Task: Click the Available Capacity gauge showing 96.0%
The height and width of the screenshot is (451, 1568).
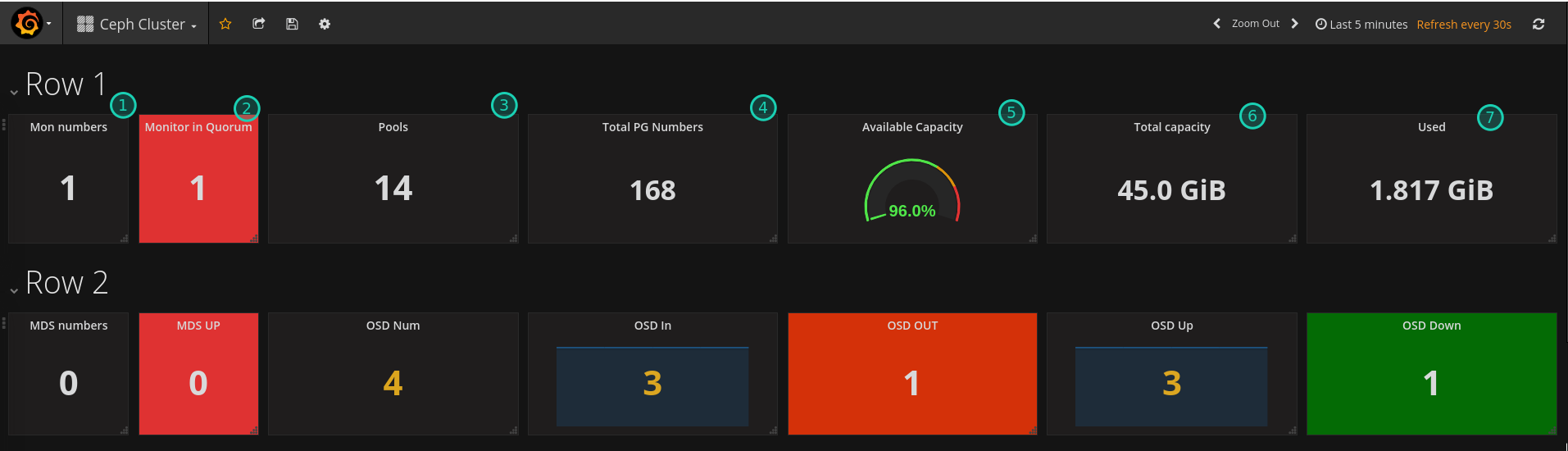Action: click(x=911, y=193)
